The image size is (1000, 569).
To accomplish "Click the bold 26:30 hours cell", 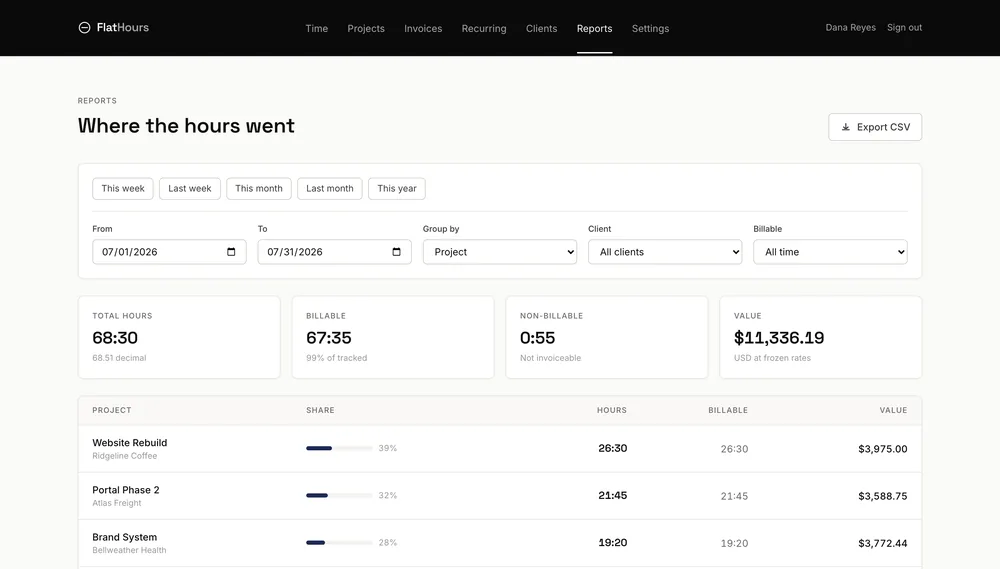I will click(613, 448).
